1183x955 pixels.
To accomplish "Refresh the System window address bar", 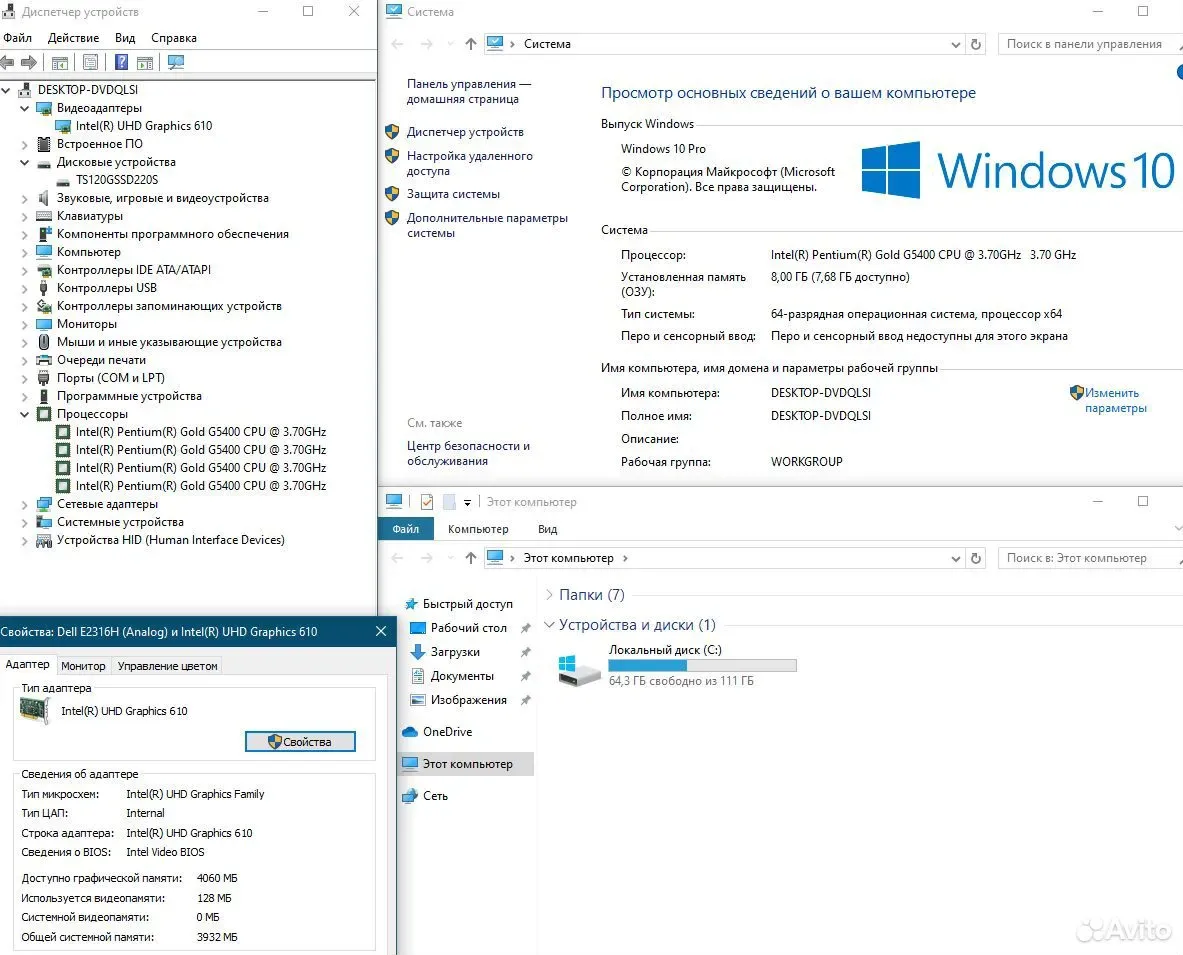I will pyautogui.click(x=976, y=44).
